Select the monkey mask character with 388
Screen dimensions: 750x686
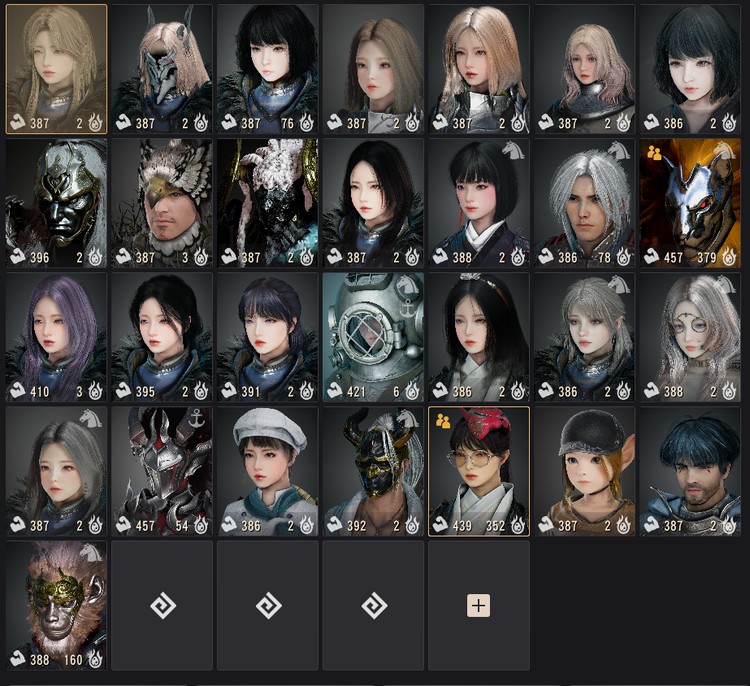point(56,606)
